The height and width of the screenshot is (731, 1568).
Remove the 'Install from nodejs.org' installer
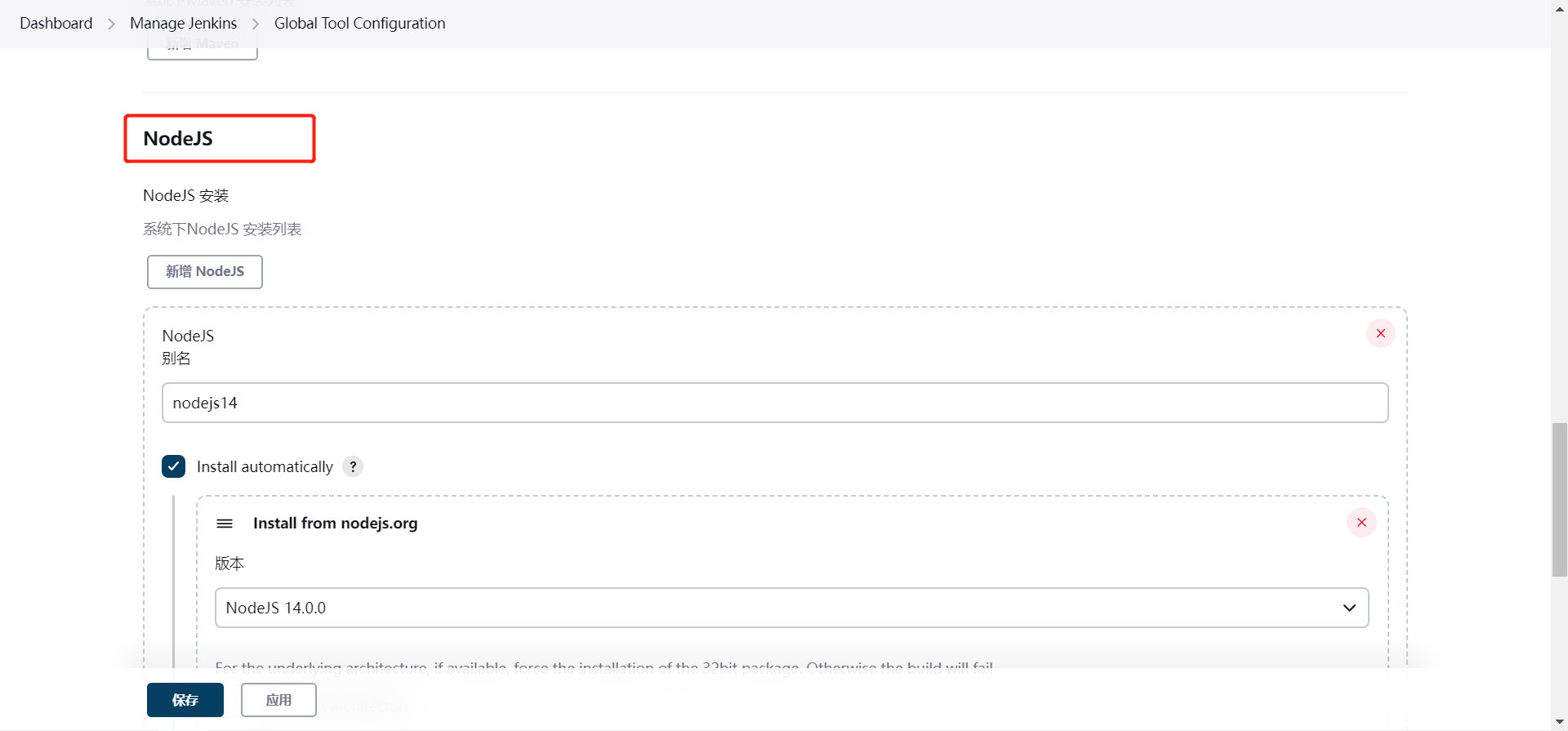tap(1361, 523)
